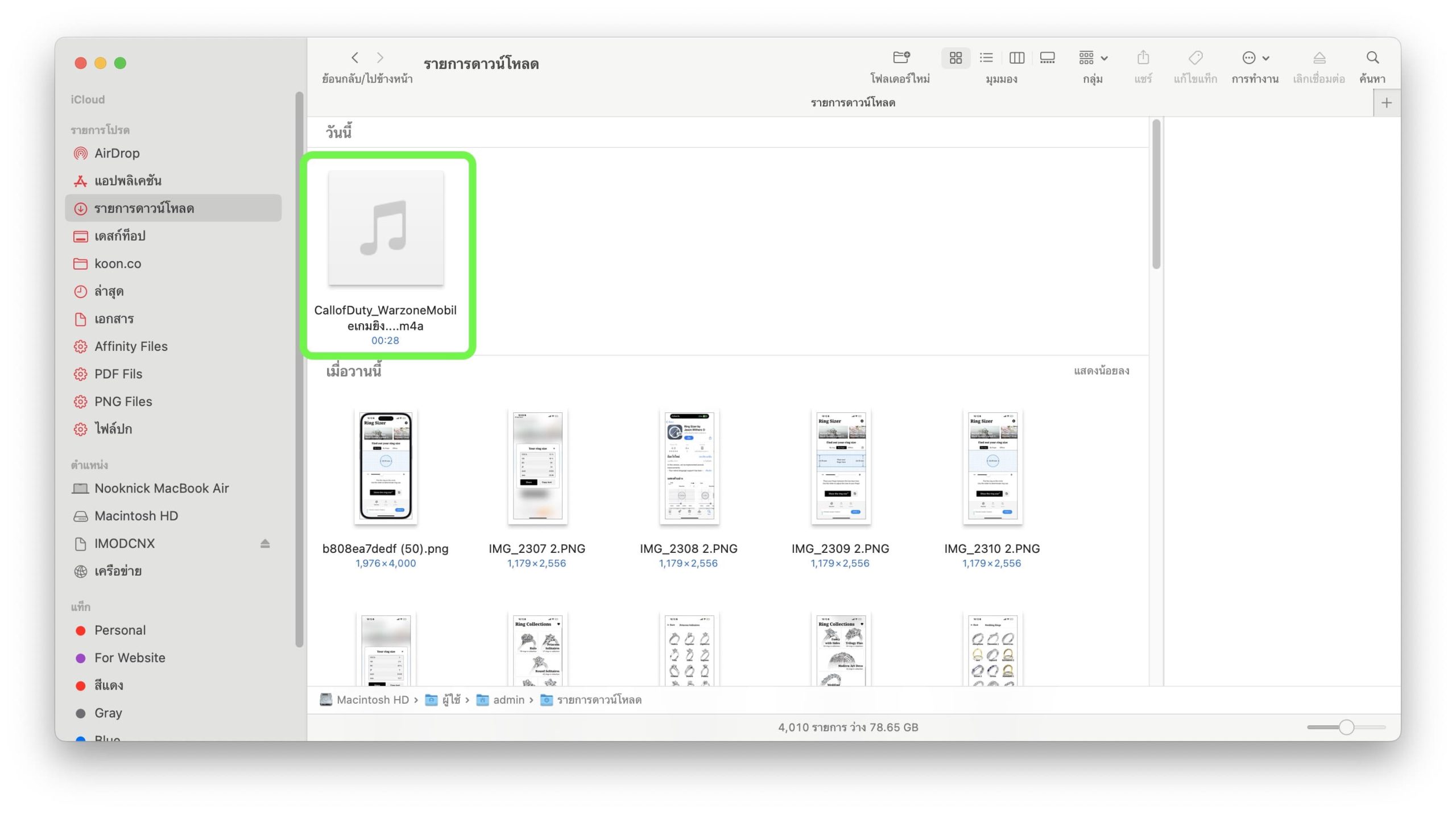Viewport: 1456px width, 814px height.
Task: Click the icon size slider
Action: [x=1346, y=727]
